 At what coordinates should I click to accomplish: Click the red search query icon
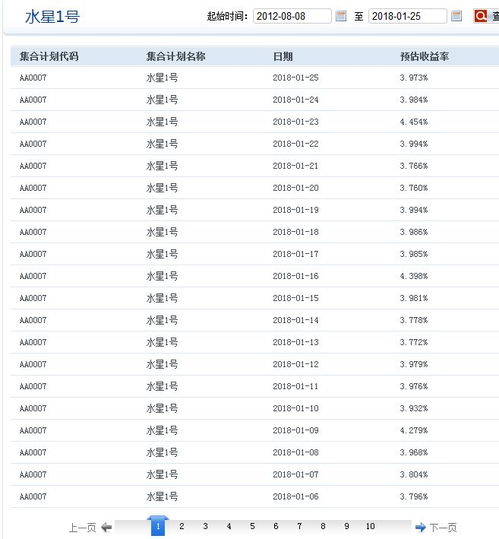pyautogui.click(x=480, y=16)
